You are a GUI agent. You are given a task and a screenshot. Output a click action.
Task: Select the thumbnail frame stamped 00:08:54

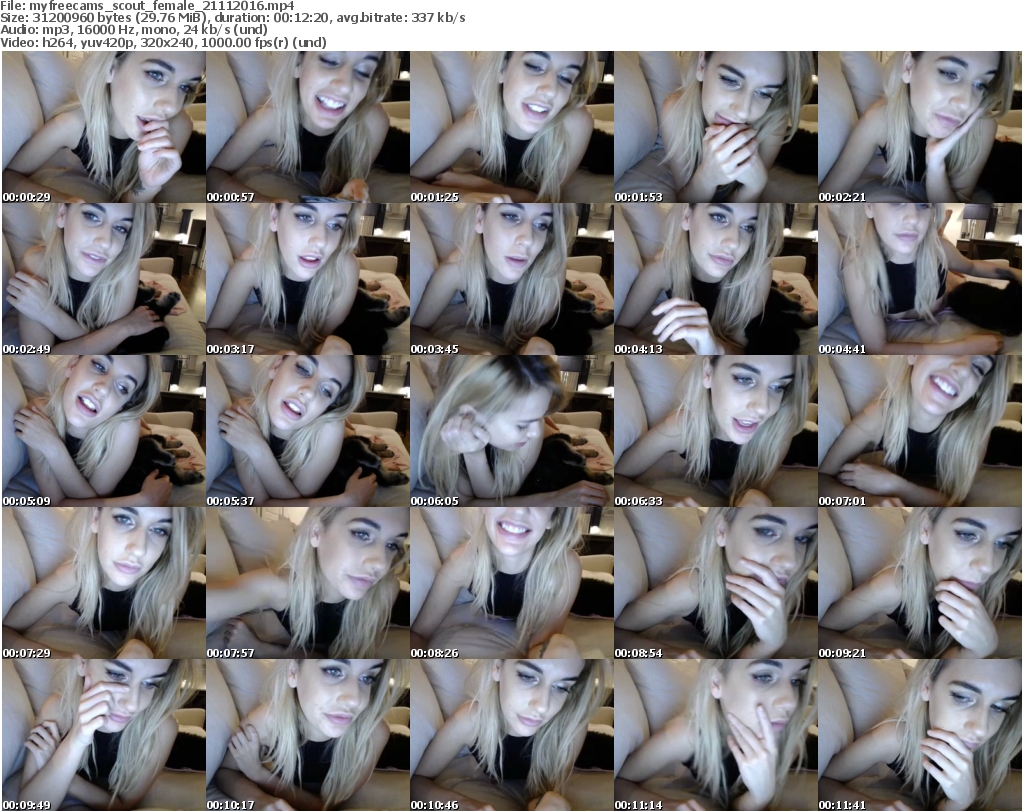[x=716, y=583]
